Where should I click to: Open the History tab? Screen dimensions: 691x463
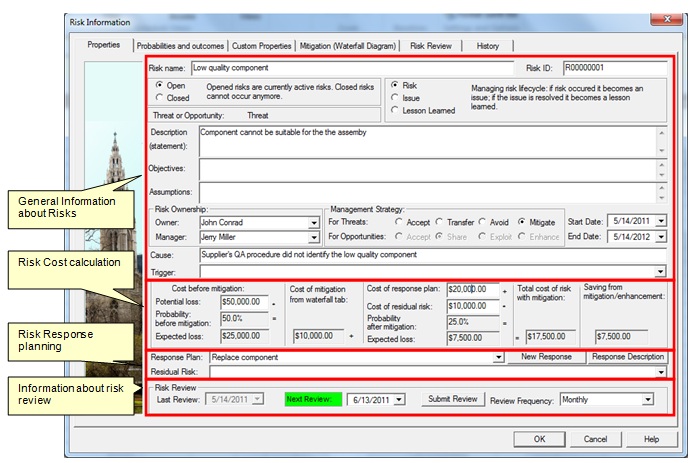click(487, 46)
